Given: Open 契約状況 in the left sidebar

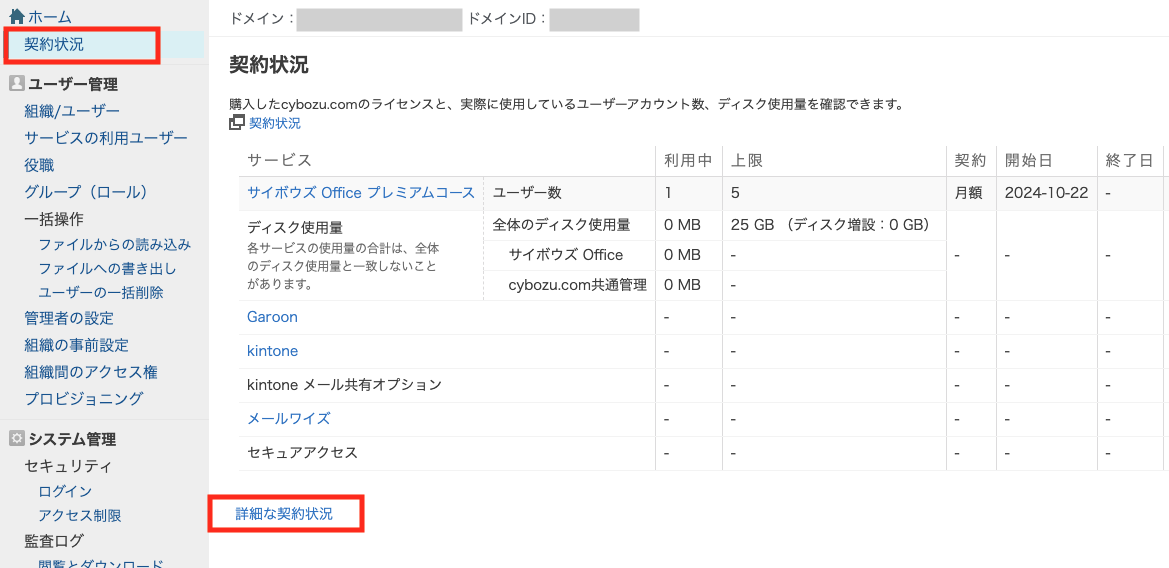Looking at the screenshot, I should point(54,44).
